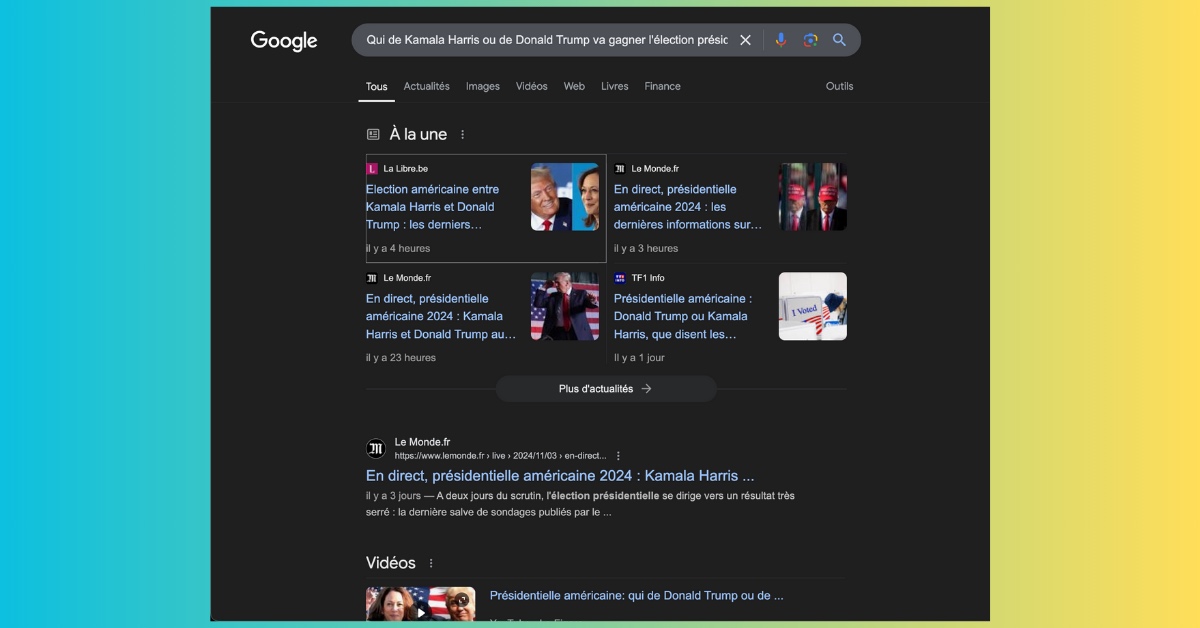Click Le Monde round site logo
Viewport: 1200px width, 628px height.
point(376,448)
